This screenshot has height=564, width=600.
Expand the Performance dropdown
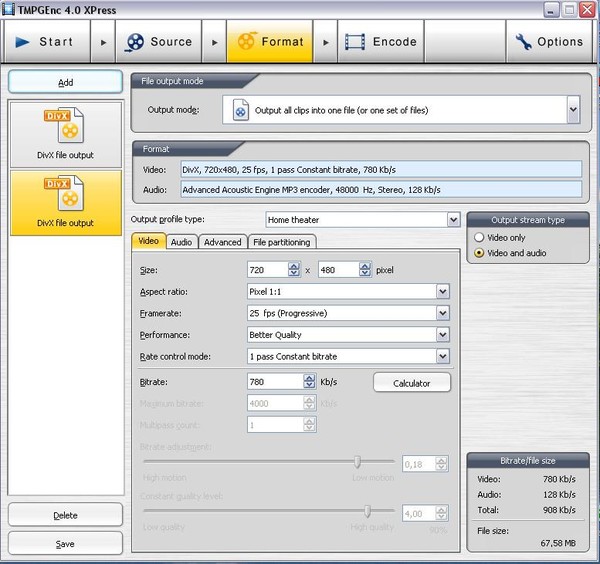(x=443, y=335)
